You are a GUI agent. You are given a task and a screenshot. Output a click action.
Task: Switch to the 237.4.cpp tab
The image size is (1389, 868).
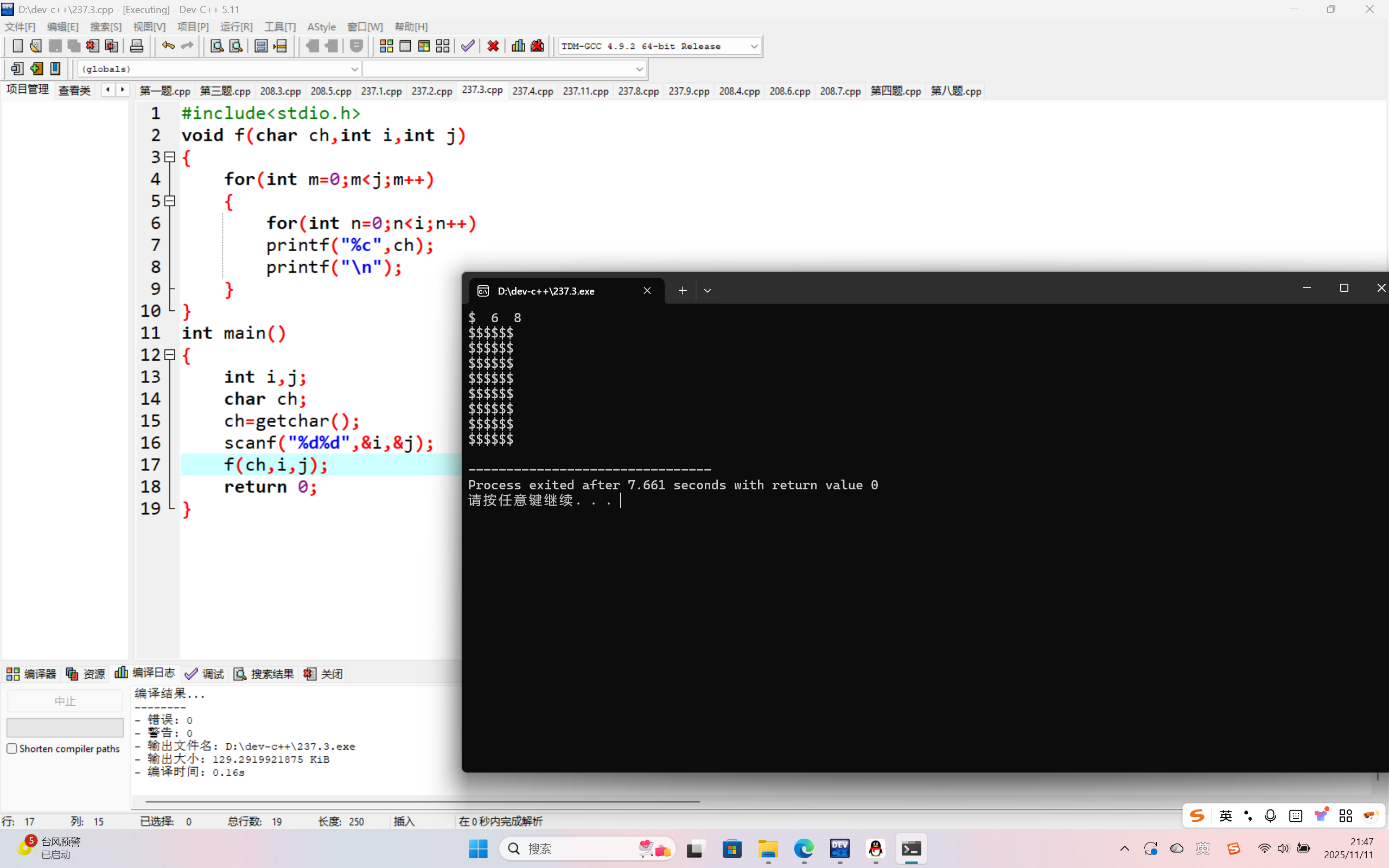(532, 91)
